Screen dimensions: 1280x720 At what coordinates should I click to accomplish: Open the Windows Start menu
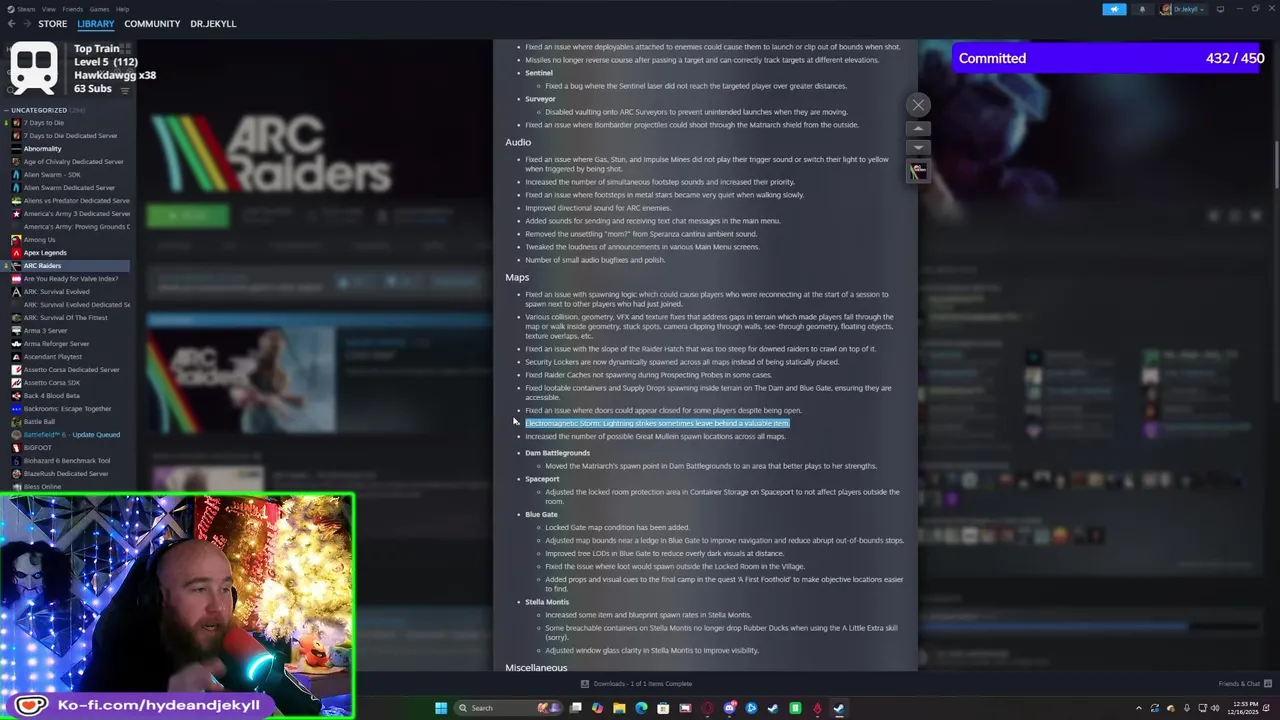coord(440,708)
